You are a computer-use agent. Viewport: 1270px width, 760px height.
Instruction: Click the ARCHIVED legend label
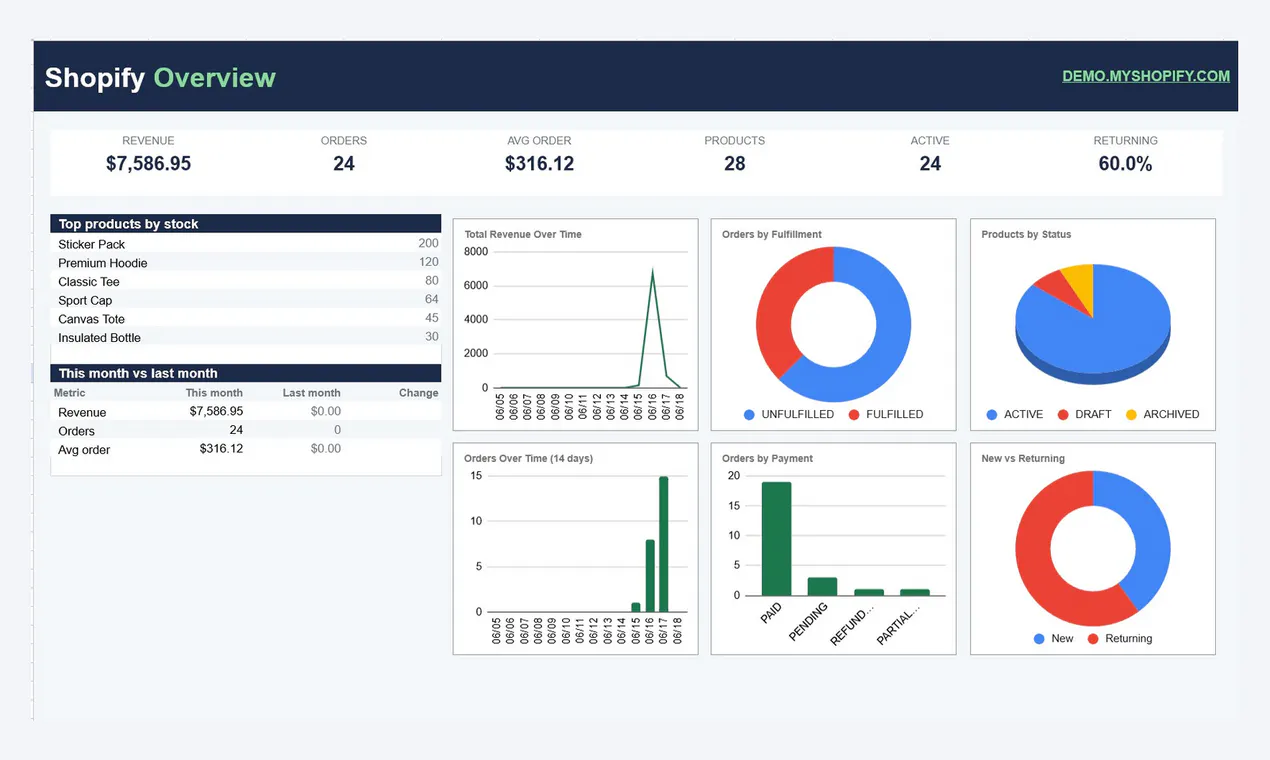[1171, 414]
